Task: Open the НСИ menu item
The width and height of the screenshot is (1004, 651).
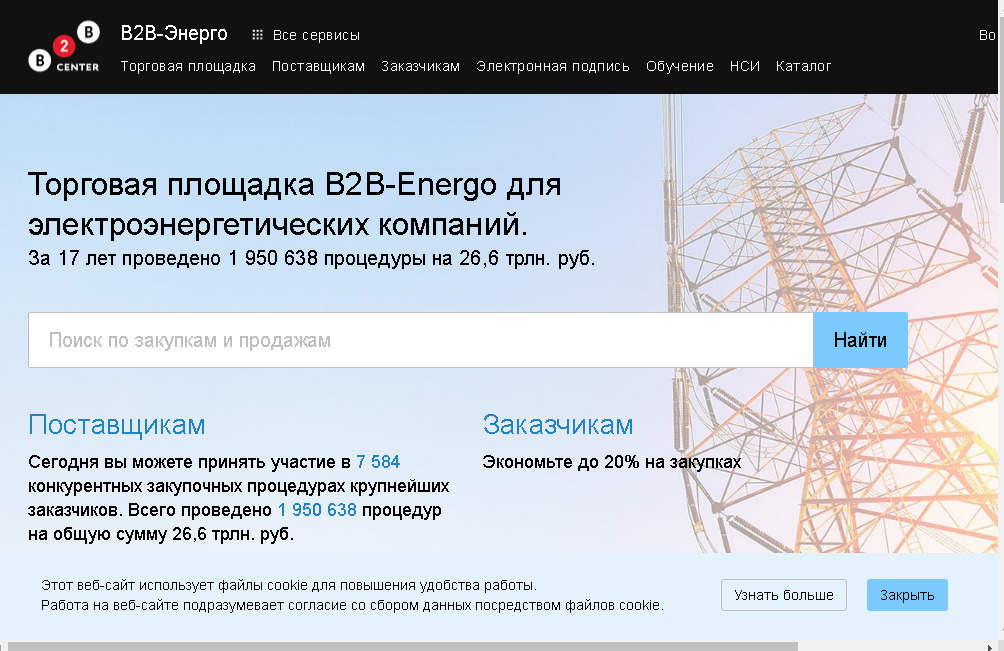Action: (745, 66)
